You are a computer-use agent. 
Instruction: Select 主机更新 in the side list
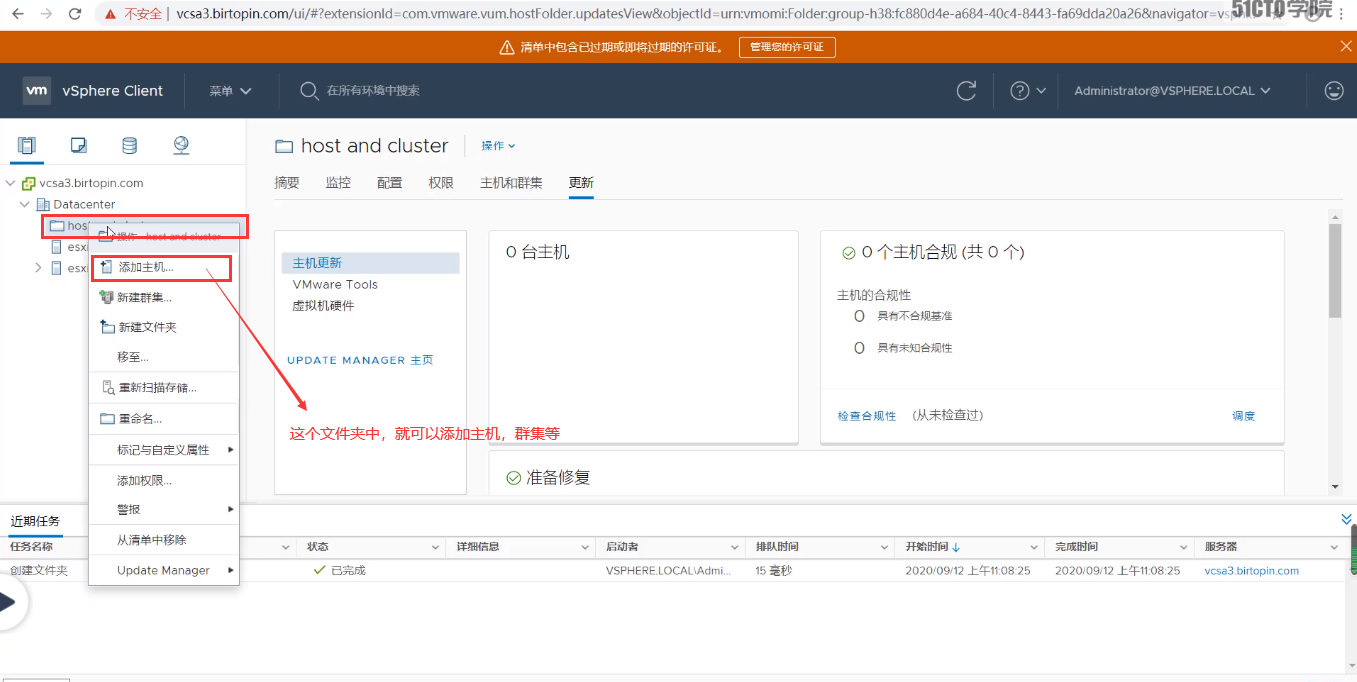click(370, 263)
